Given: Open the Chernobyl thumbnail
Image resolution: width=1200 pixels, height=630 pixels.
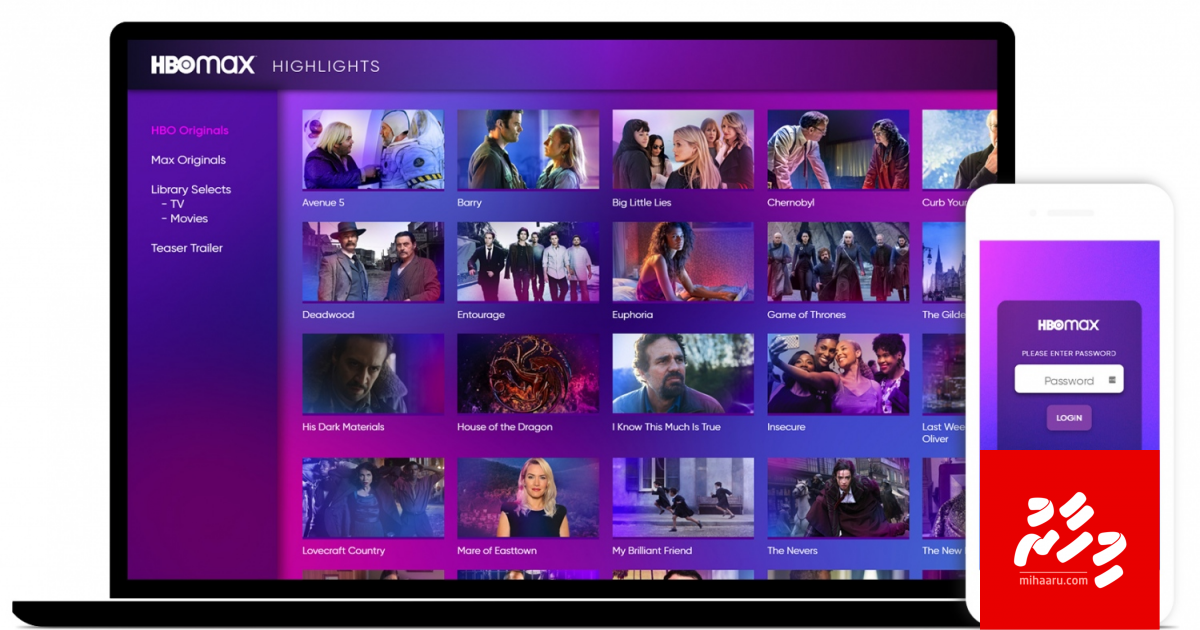Looking at the screenshot, I should point(838,149).
